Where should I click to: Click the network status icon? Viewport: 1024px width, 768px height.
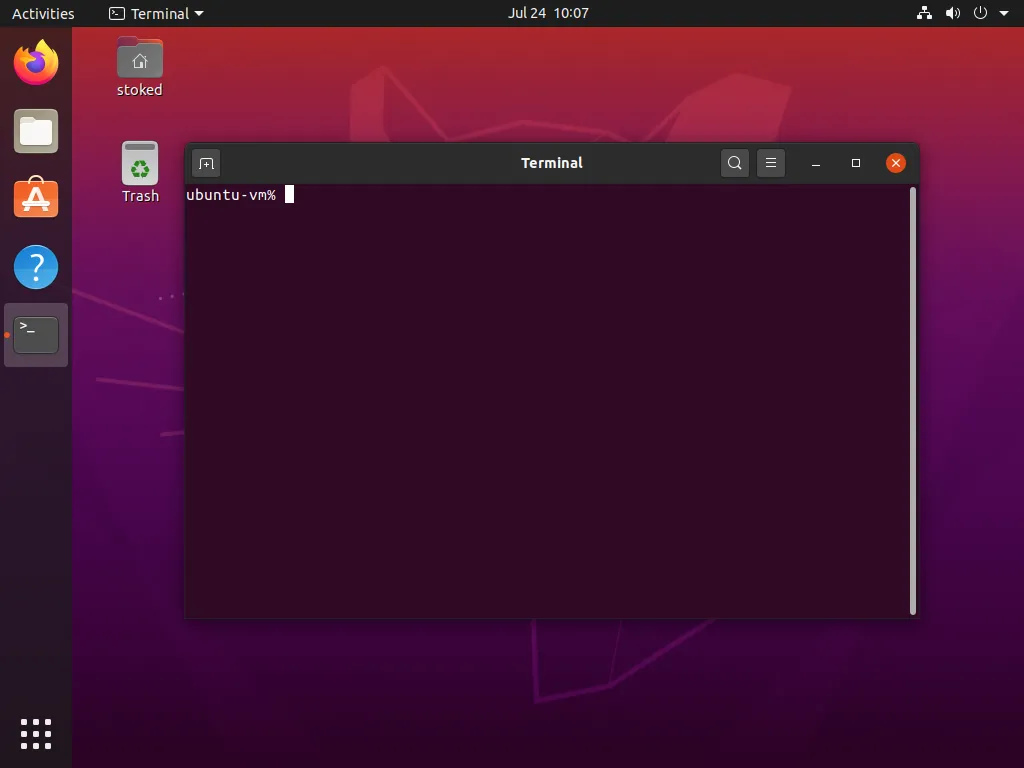924,13
